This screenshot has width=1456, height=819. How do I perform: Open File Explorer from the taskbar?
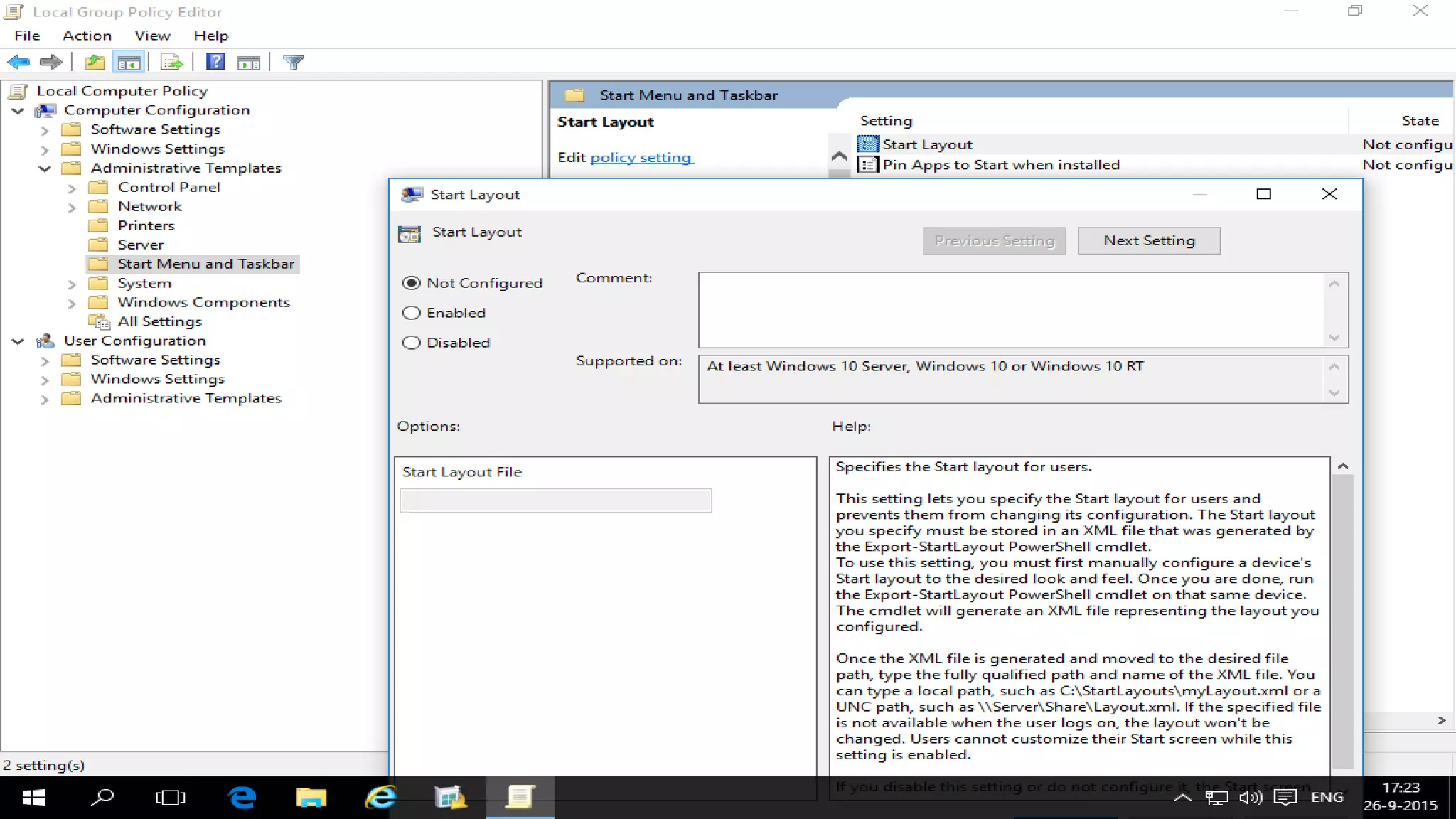point(311,798)
